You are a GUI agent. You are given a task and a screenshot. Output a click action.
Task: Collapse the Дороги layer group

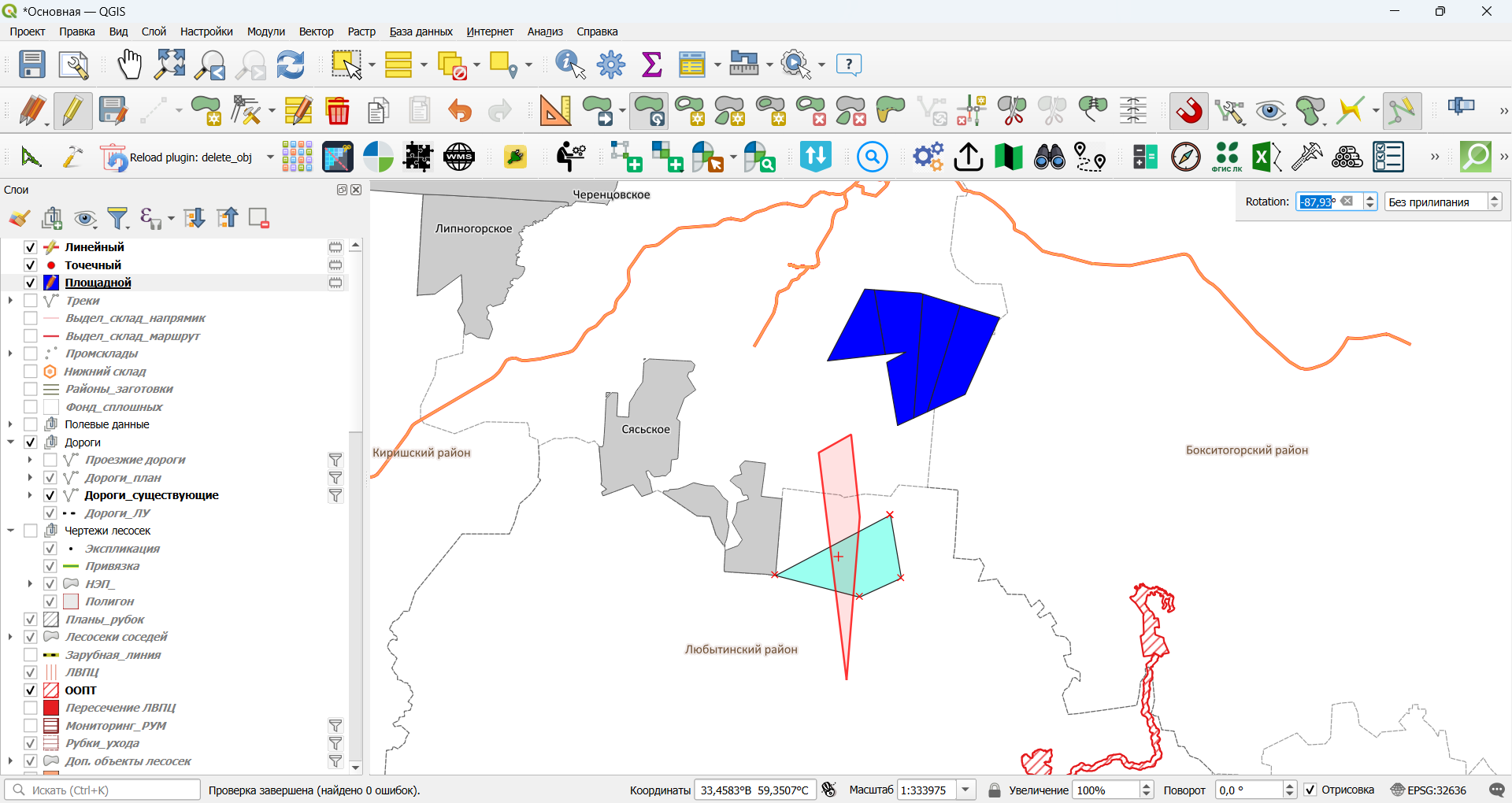[x=11, y=442]
